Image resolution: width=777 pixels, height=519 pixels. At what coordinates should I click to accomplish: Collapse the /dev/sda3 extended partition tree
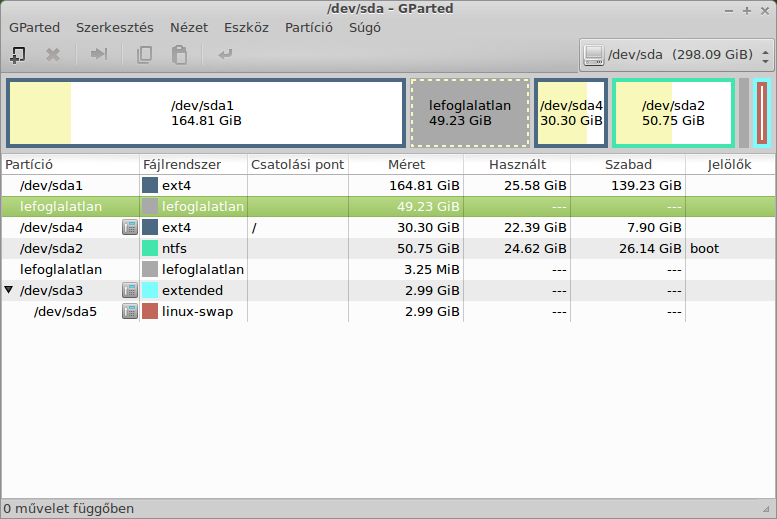click(x=9, y=289)
